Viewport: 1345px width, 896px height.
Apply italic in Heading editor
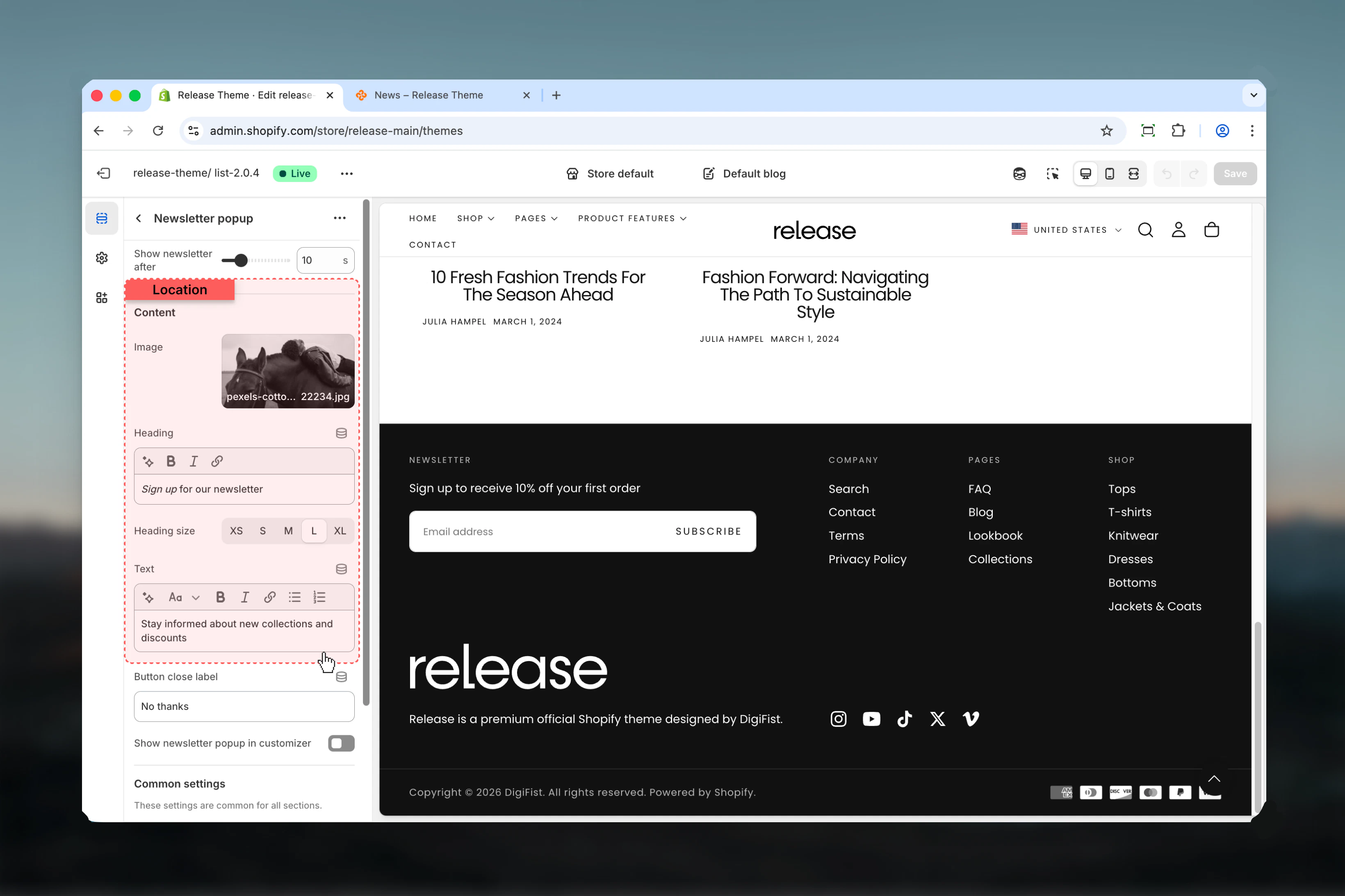point(194,462)
